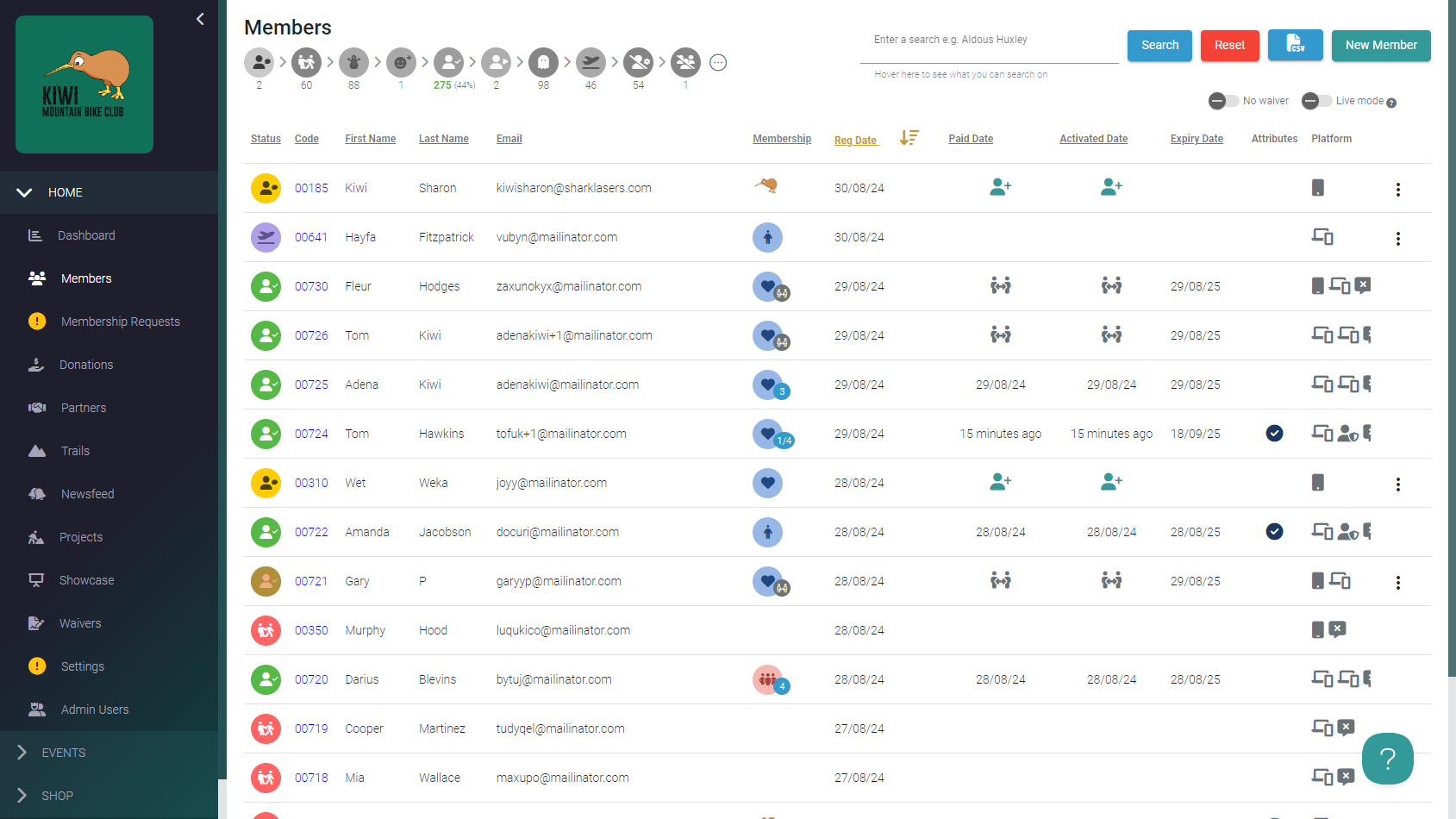Filter by the chat-person status icon showing 2
1456x819 pixels.
pyautogui.click(x=259, y=62)
